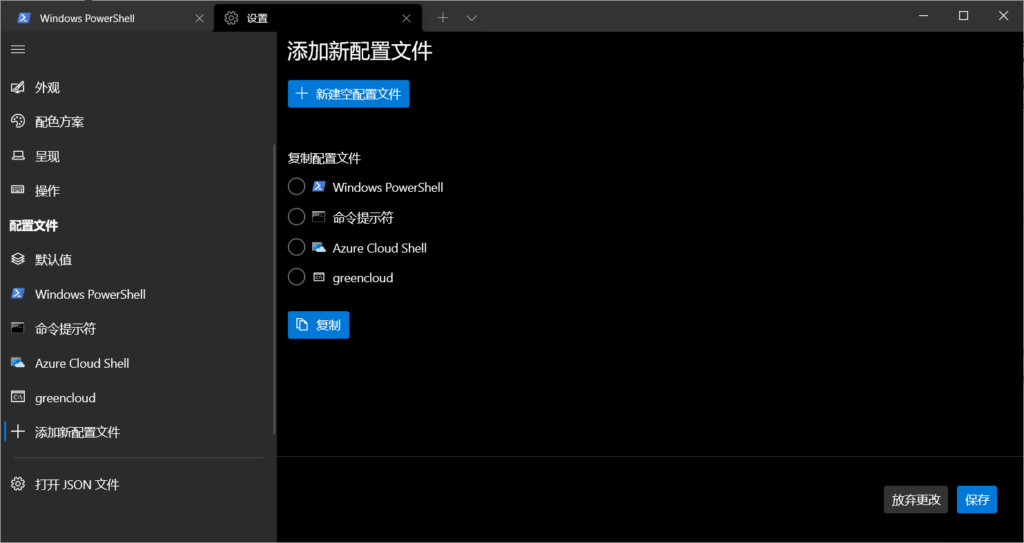
Task: Click the 默认值 layers icon
Action: (x=18, y=259)
